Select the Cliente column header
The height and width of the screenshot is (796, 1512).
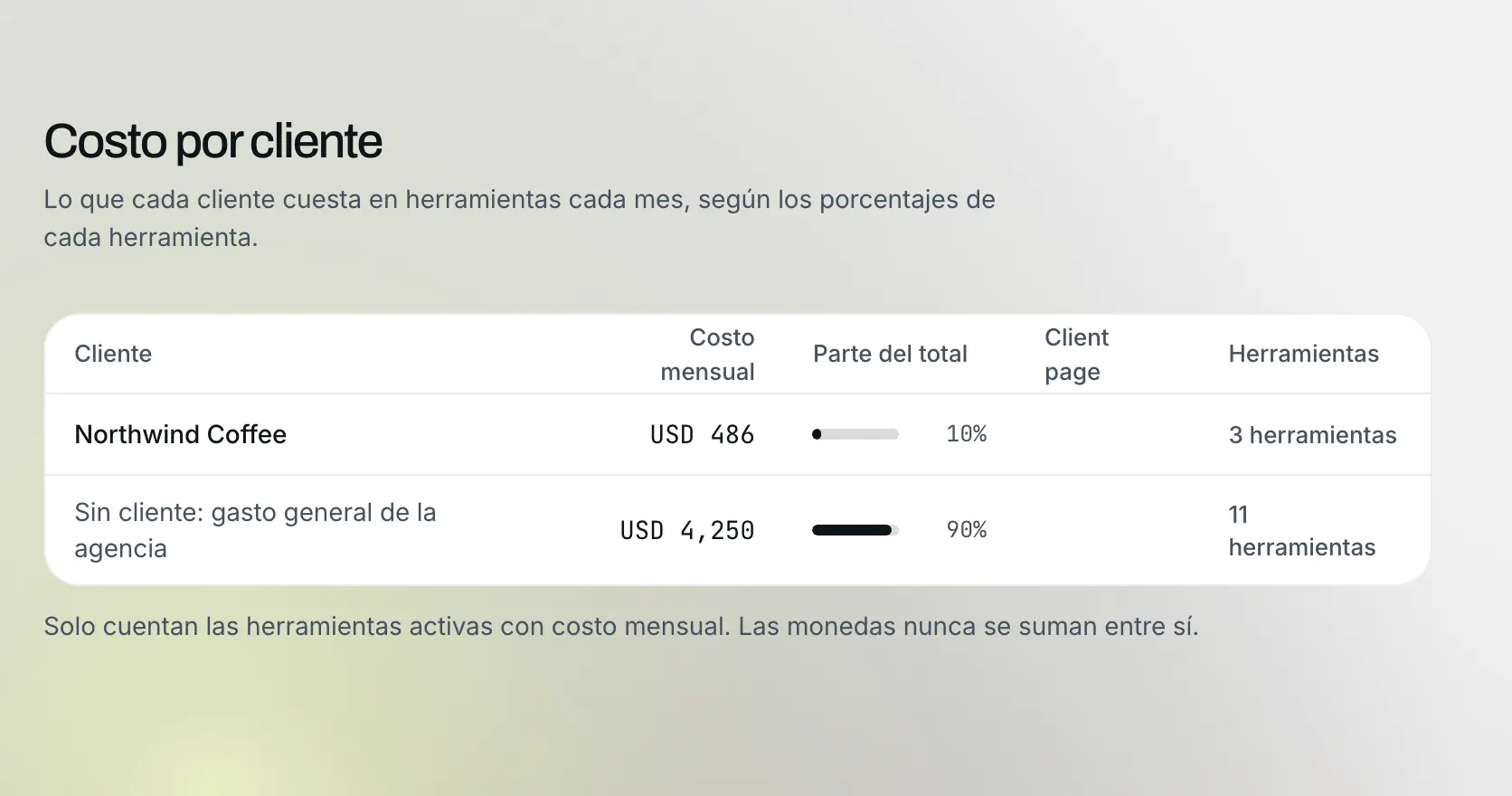[x=113, y=354]
